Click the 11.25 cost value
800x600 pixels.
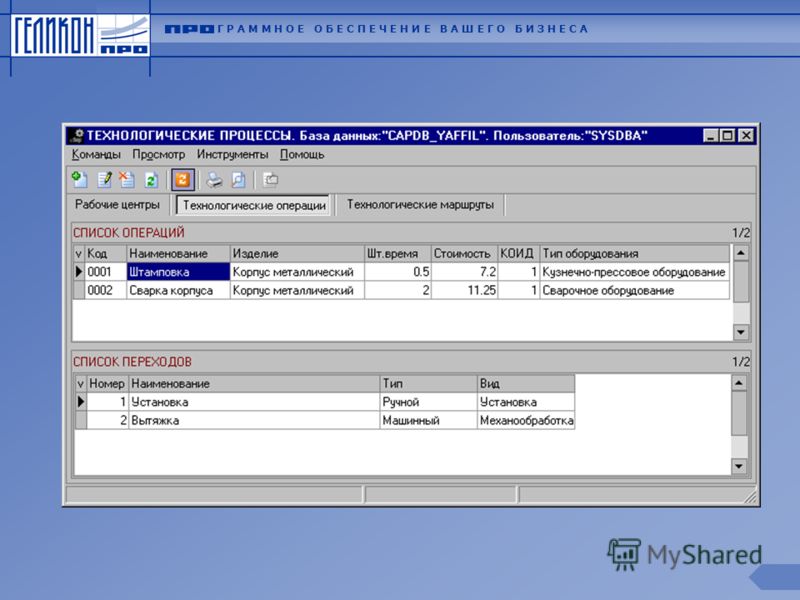pos(464,290)
